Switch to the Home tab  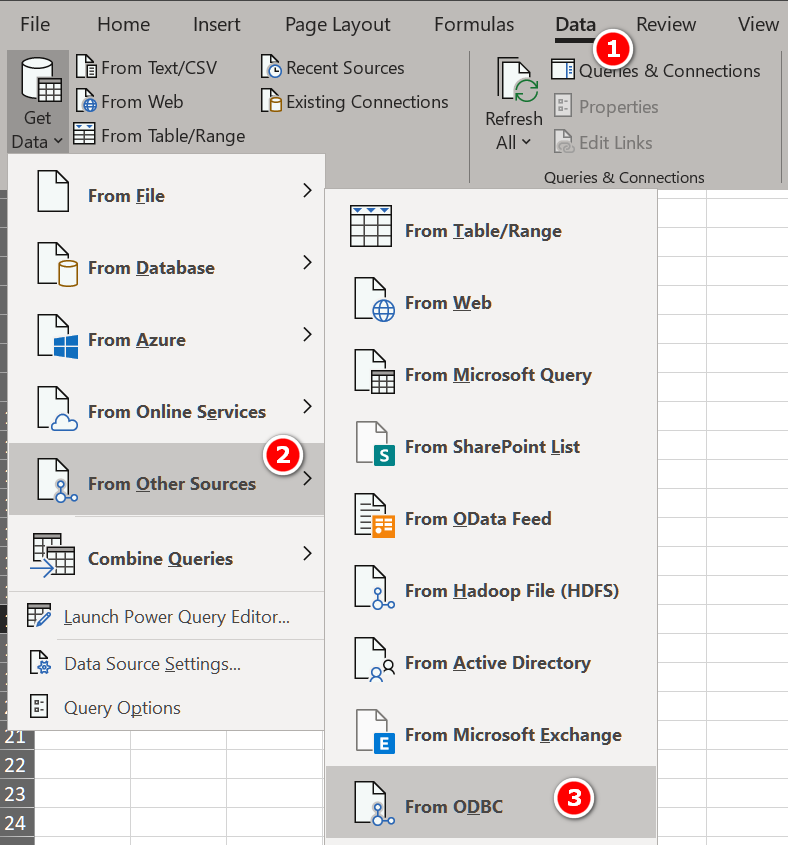123,24
